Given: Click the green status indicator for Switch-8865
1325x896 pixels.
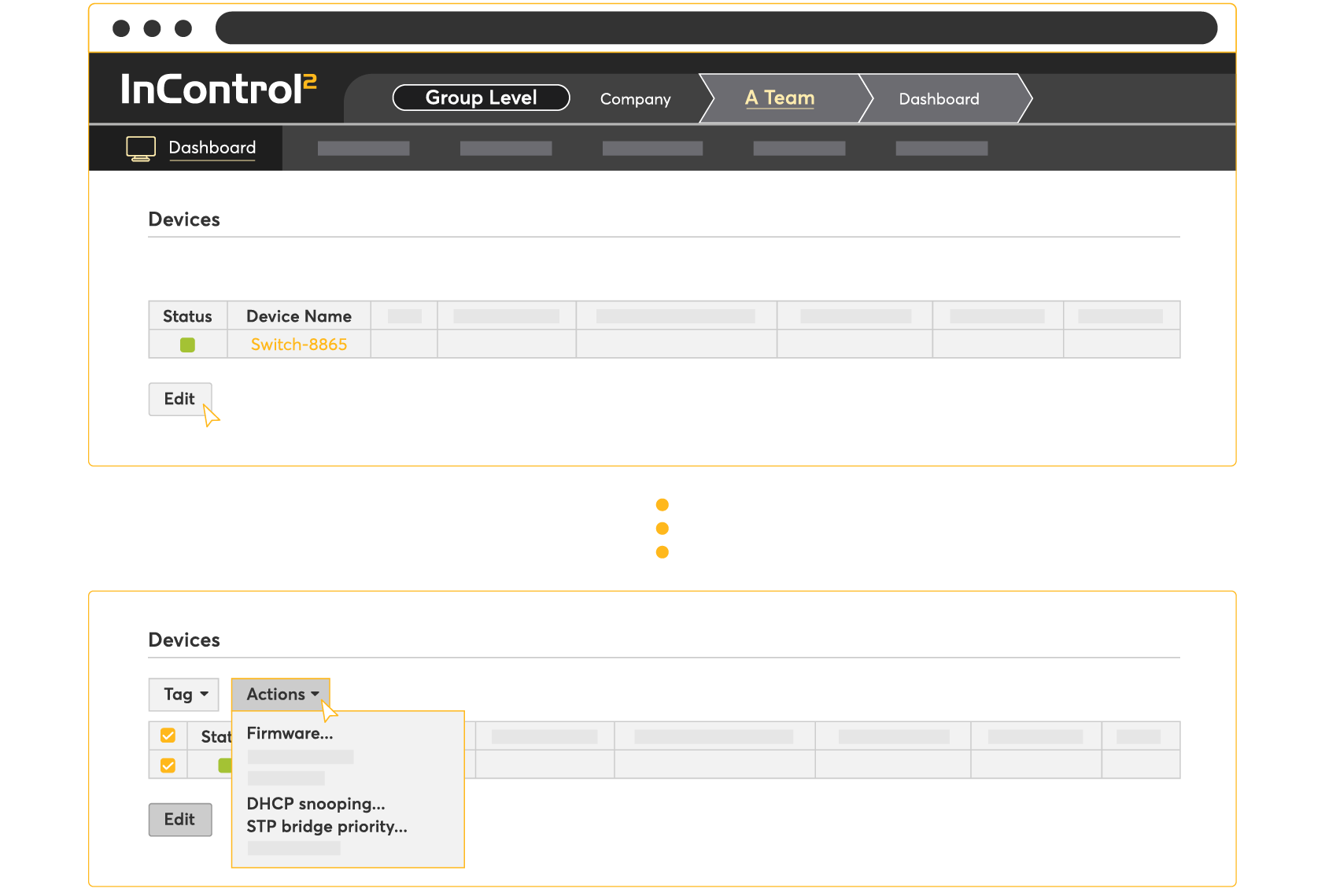Looking at the screenshot, I should [186, 344].
